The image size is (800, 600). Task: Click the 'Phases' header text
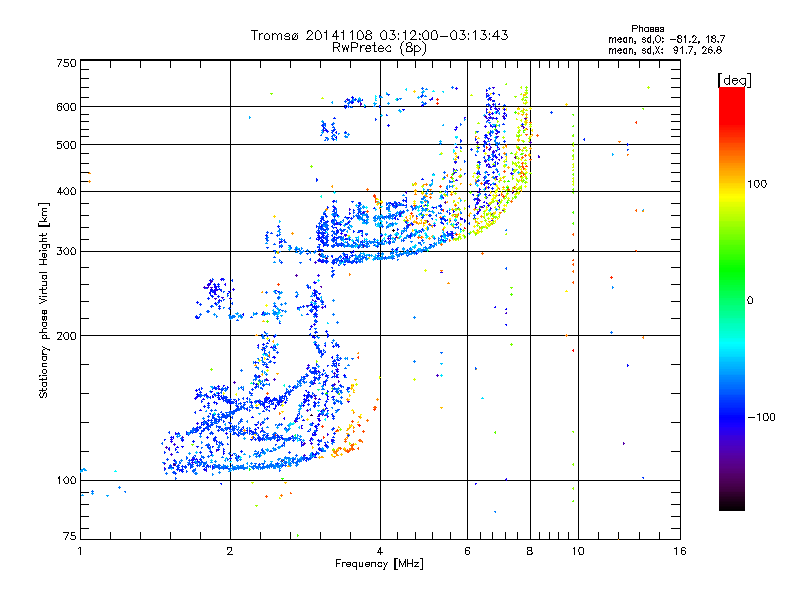click(x=647, y=29)
